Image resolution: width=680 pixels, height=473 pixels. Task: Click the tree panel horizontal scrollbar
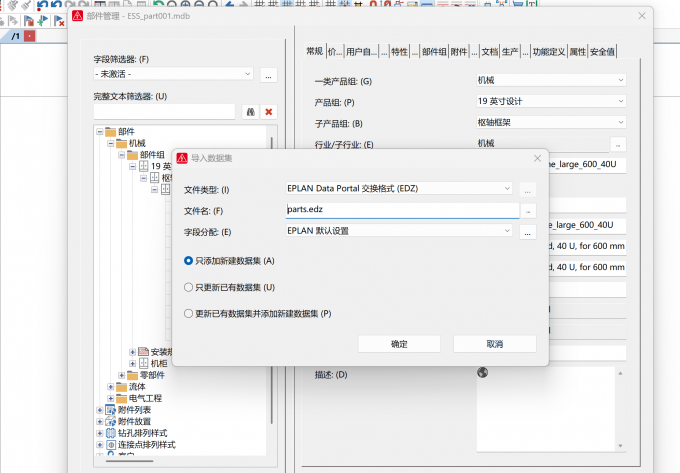[129, 461]
